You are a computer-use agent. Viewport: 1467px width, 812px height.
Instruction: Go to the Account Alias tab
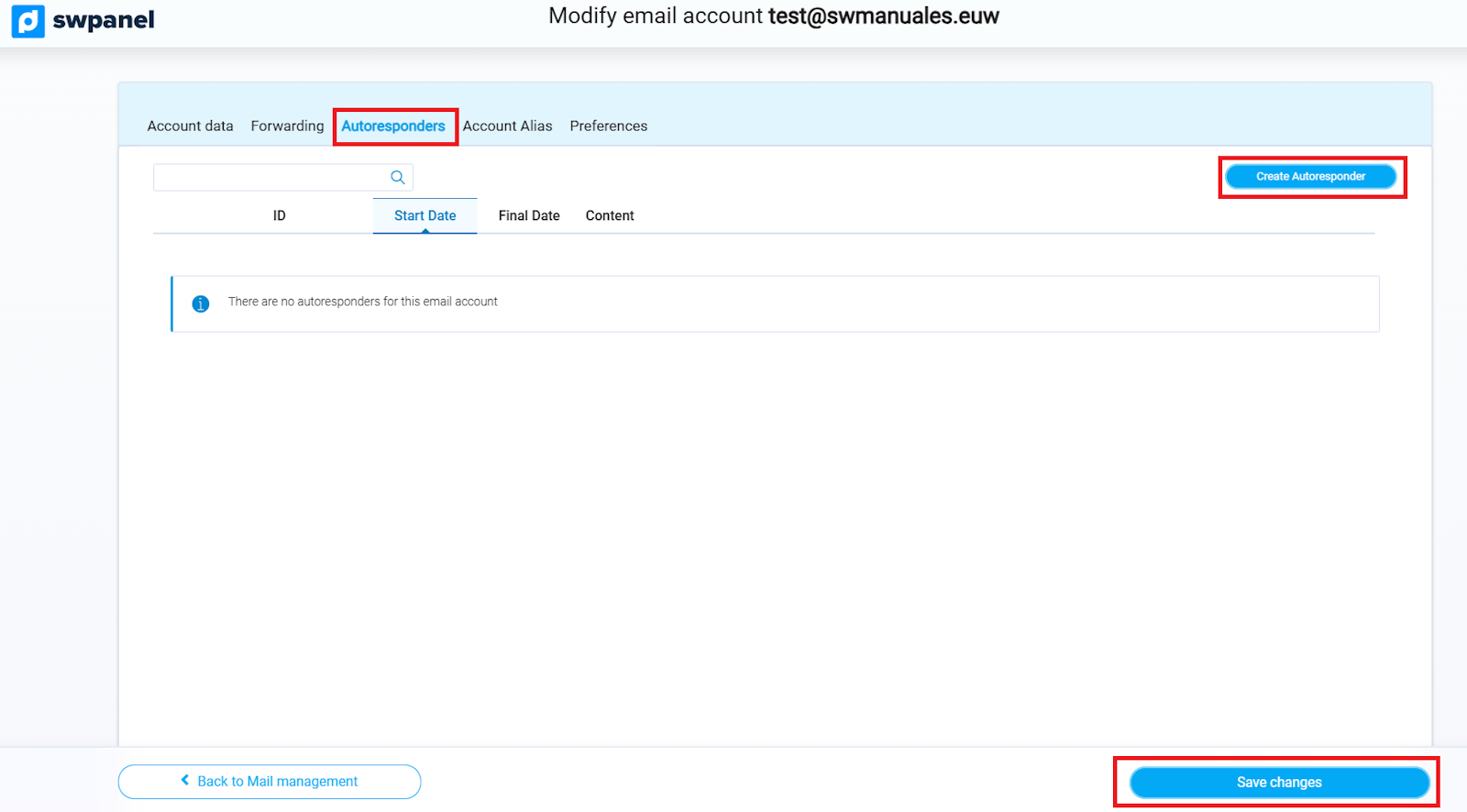(508, 126)
